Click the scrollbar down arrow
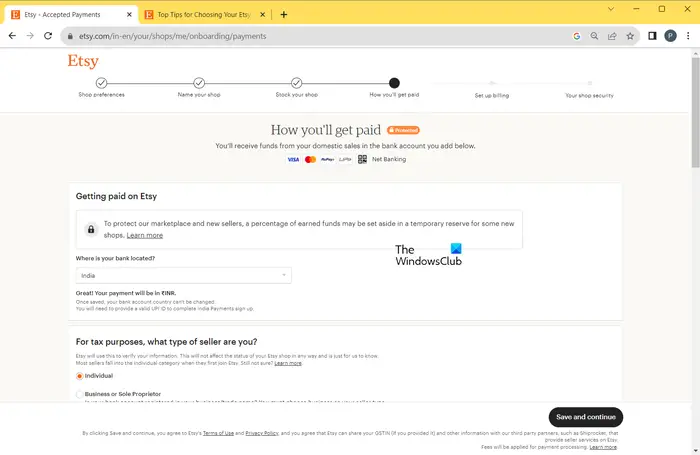The image size is (700, 455). 696,451
